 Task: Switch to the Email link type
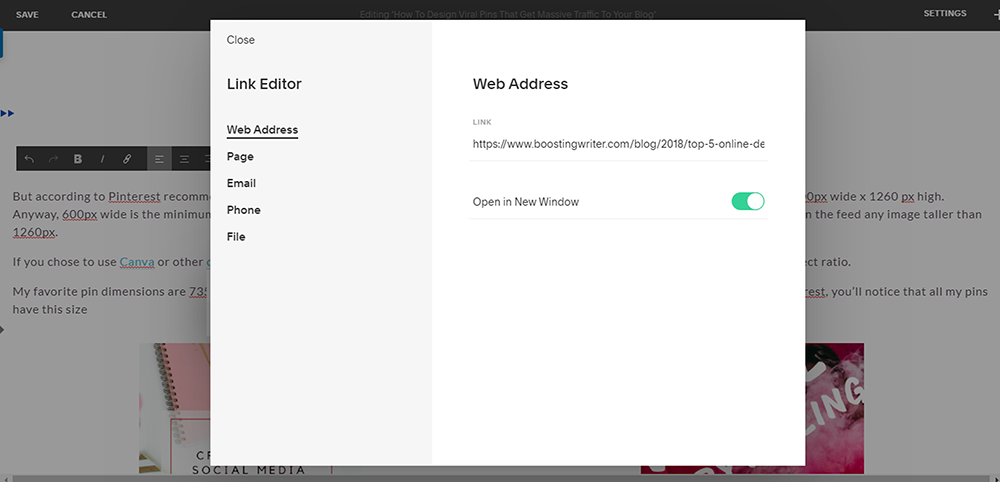coord(242,183)
